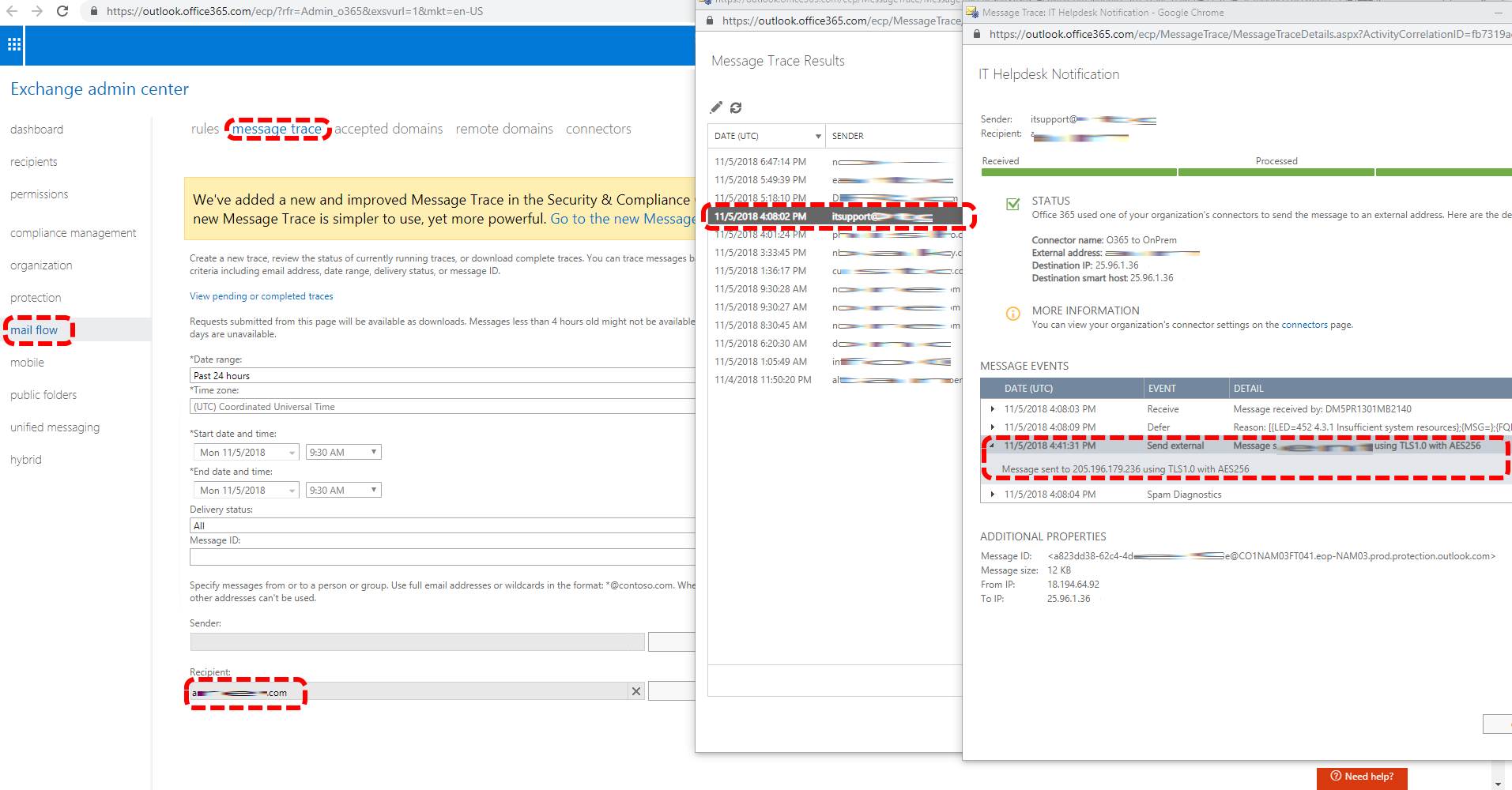Viewport: 1512px width, 790px height.
Task: Expand the Spam Diagnostics event row
Action: (x=993, y=495)
